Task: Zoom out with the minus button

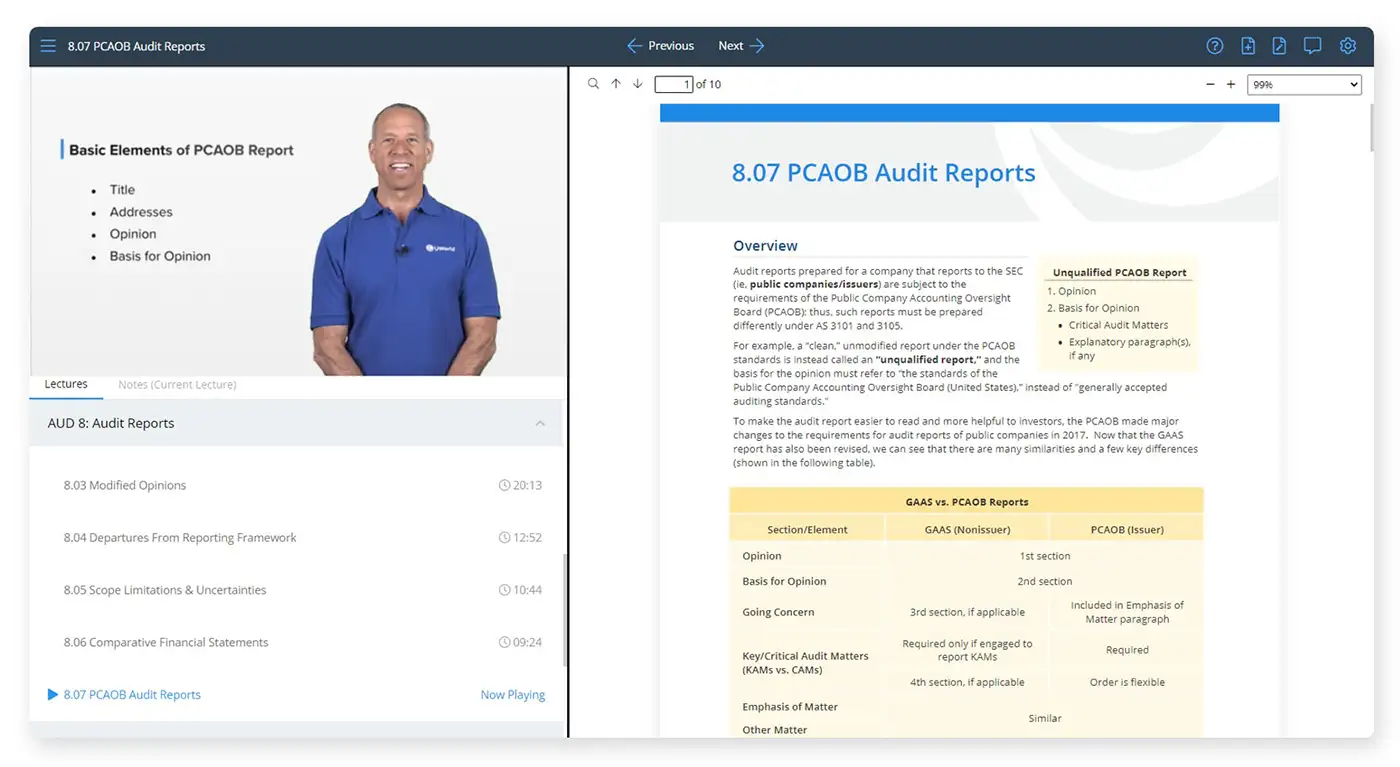Action: (1210, 85)
